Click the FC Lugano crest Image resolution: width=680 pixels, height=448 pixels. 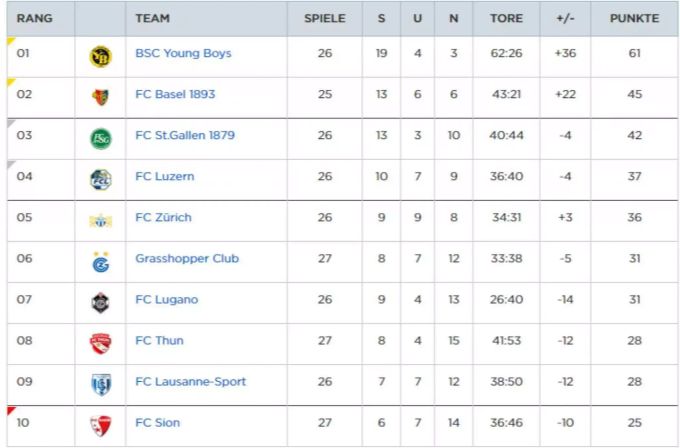tap(101, 303)
